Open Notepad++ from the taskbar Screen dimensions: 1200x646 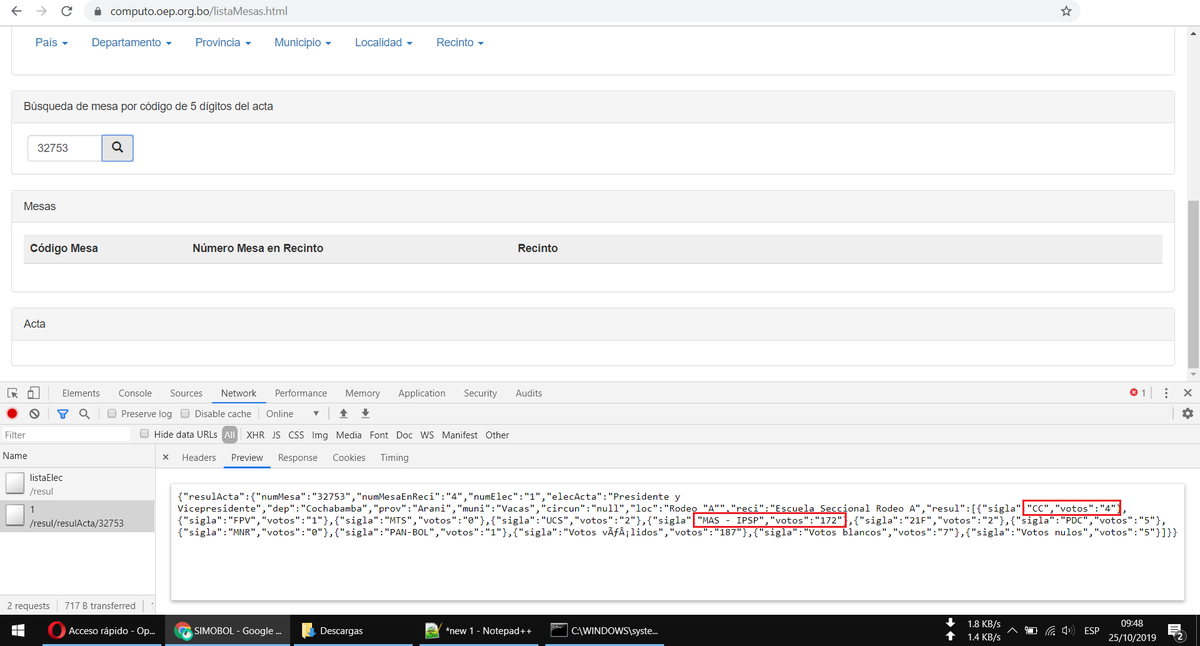(478, 631)
